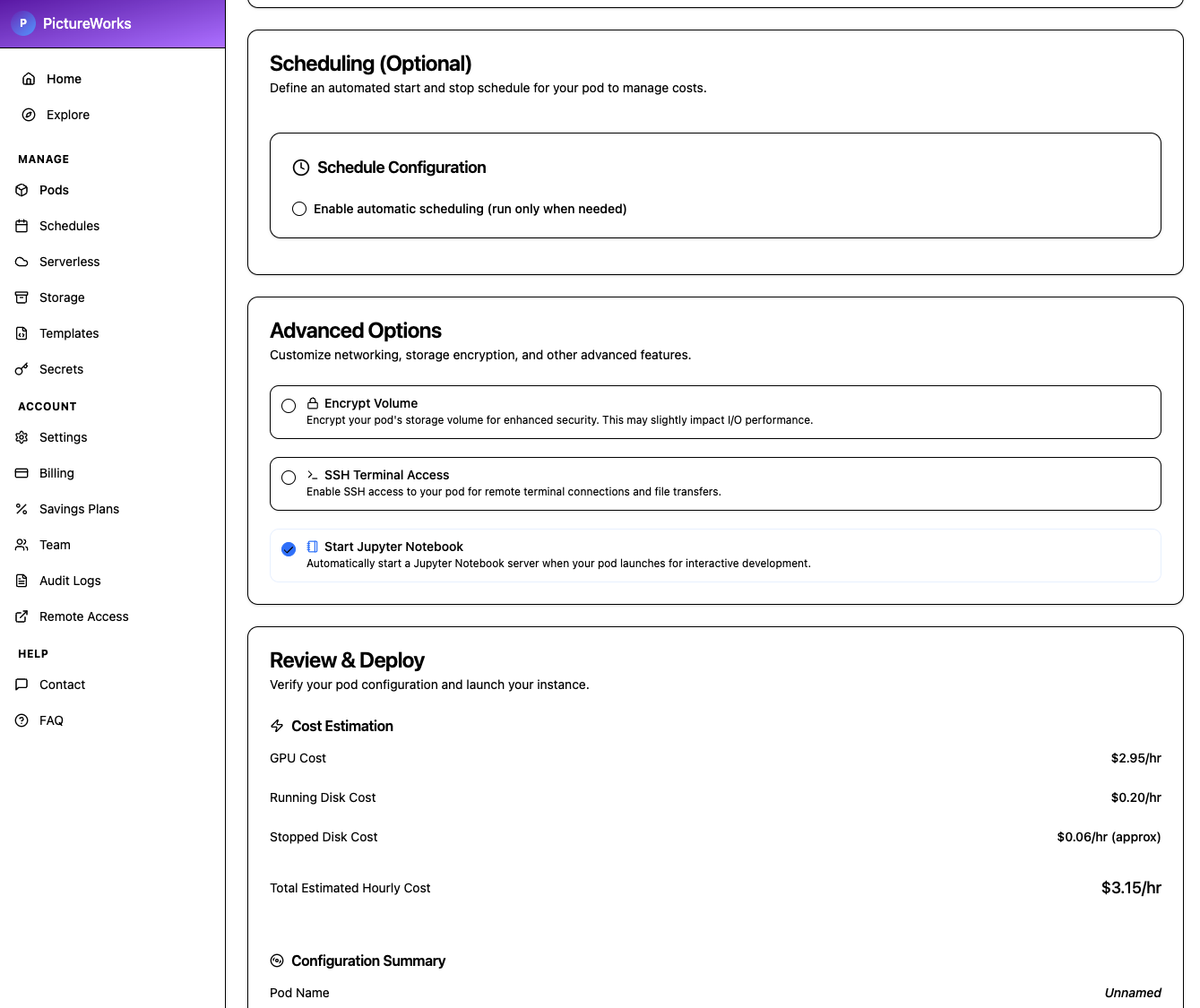Click the lock icon beside Encrypt Volume
The width and height of the screenshot is (1200, 1008).
(312, 402)
